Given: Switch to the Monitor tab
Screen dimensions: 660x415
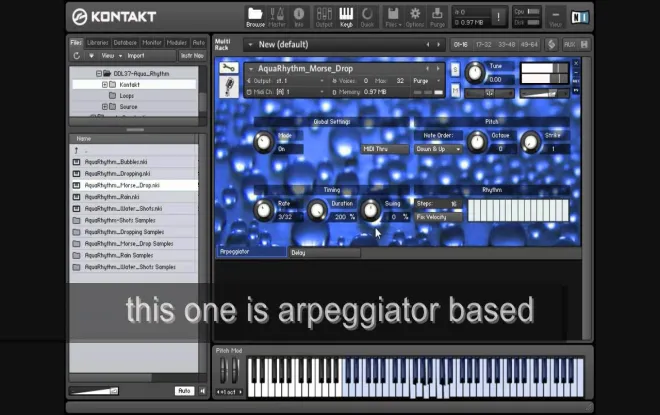Looking at the screenshot, I should pyautogui.click(x=152, y=43).
